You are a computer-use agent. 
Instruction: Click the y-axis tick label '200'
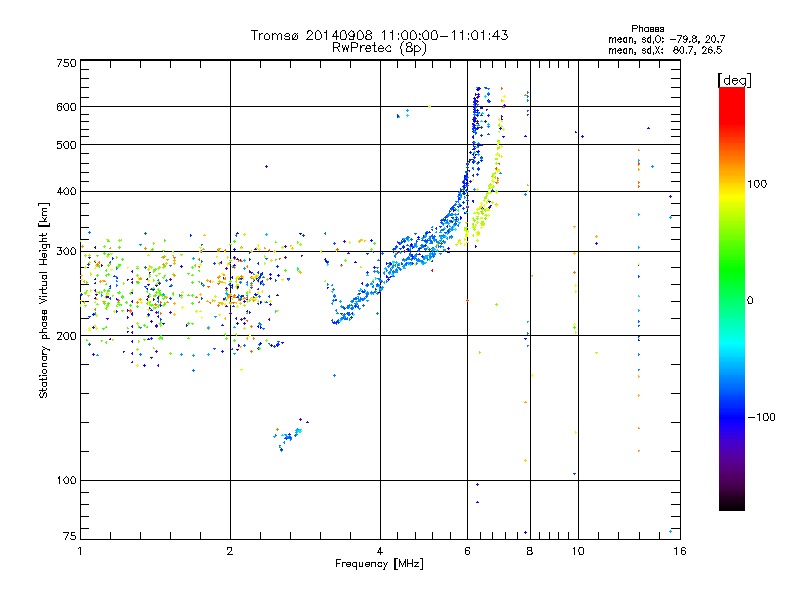point(66,336)
